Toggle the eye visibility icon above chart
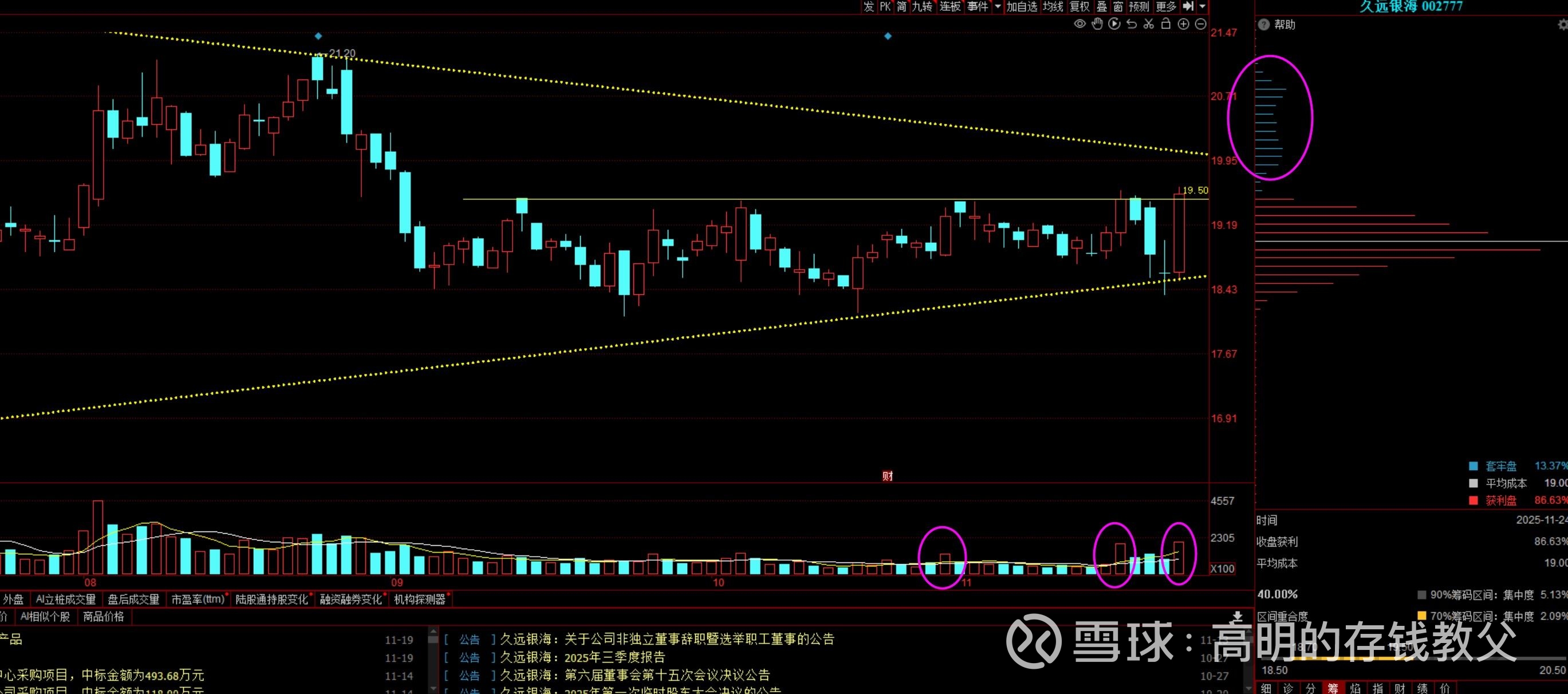This screenshot has width=1568, height=694. (1080, 25)
